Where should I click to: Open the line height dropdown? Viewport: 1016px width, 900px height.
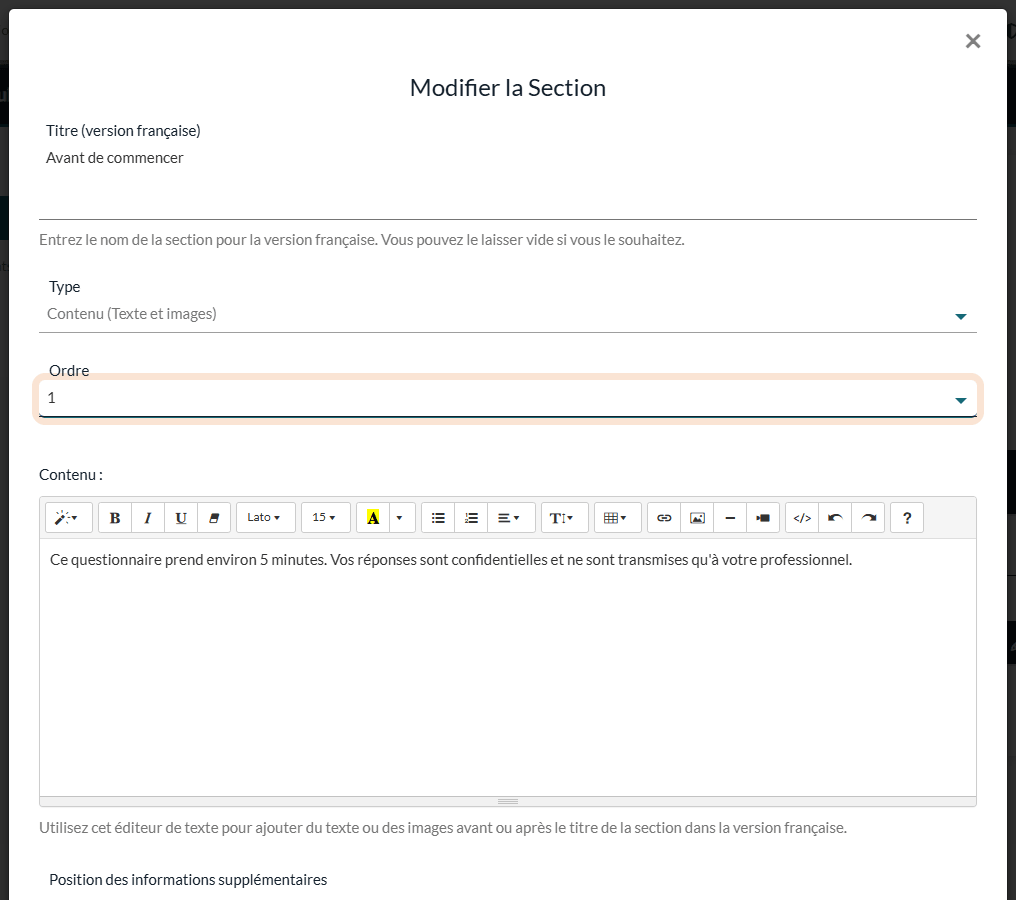[x=564, y=518]
